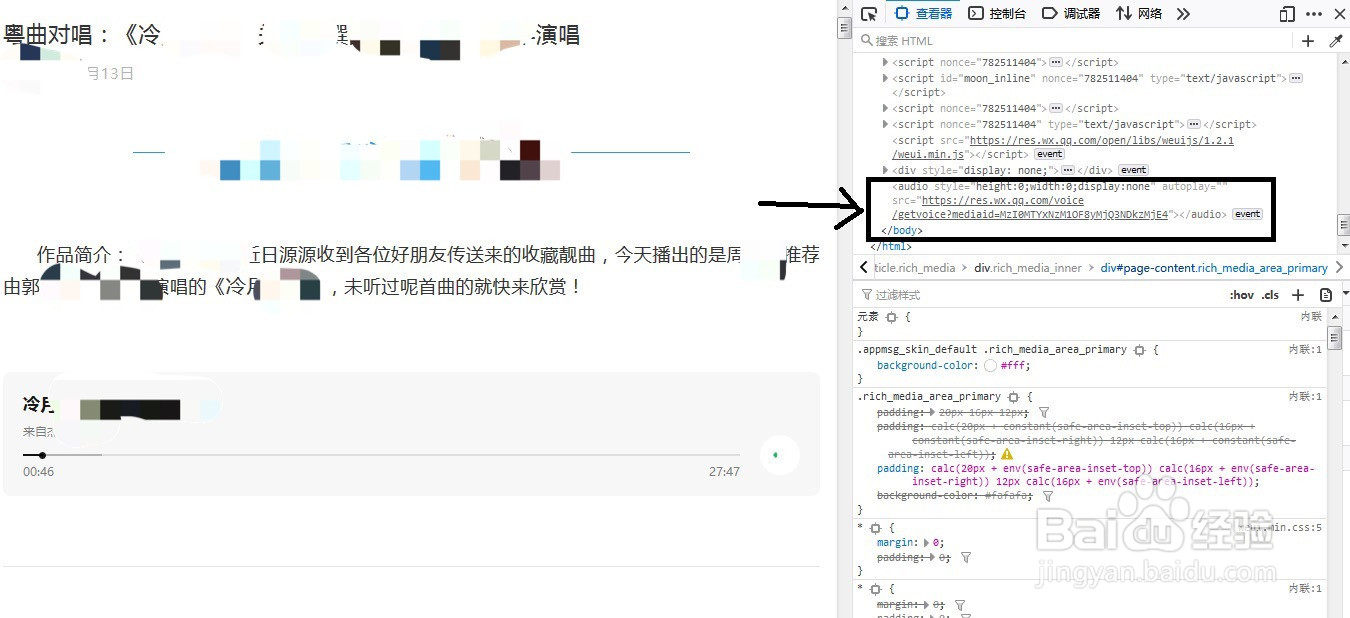Click the ellipsis badge of moon_inline script
The height and width of the screenshot is (618, 1350).
1296,78
